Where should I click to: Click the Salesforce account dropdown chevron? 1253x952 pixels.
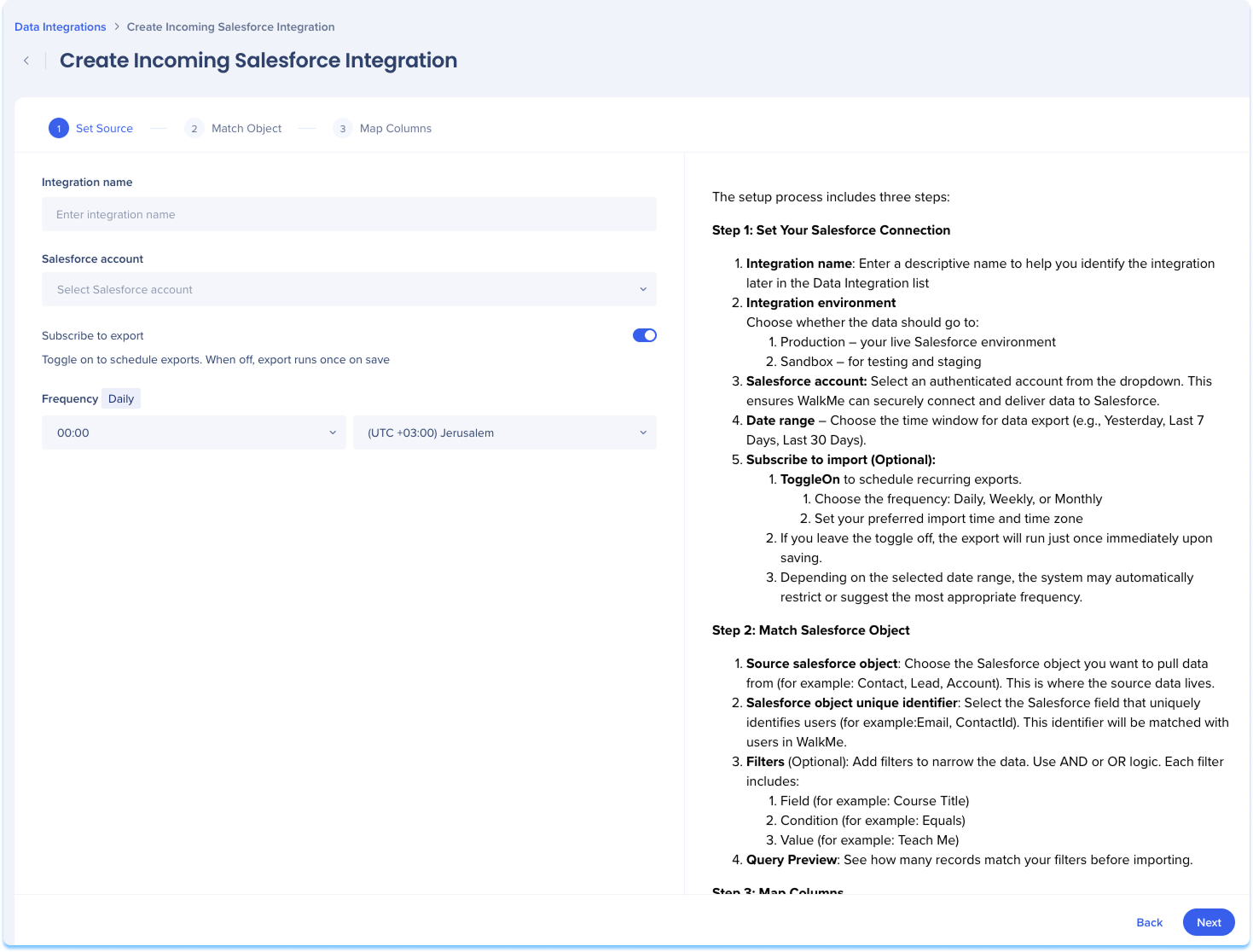(643, 289)
